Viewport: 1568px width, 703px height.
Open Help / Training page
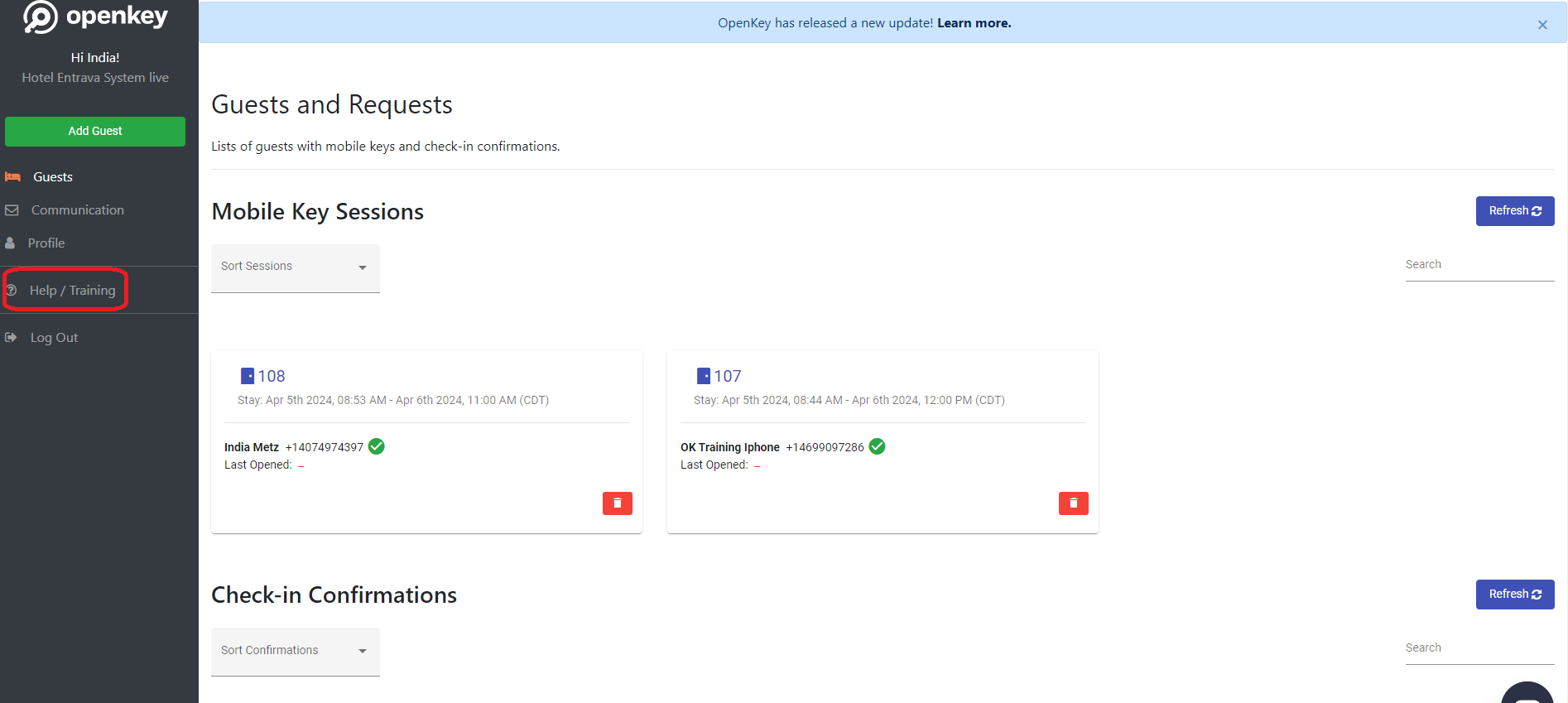(73, 291)
